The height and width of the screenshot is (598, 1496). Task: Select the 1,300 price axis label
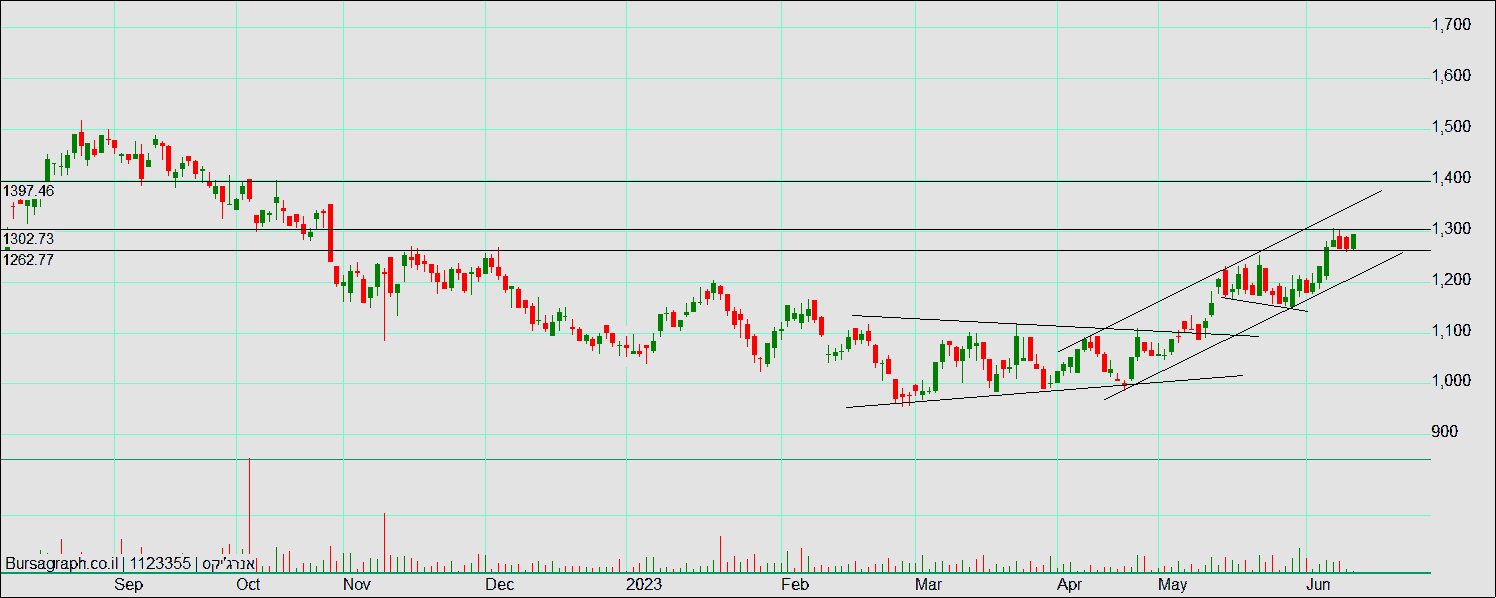point(1451,229)
